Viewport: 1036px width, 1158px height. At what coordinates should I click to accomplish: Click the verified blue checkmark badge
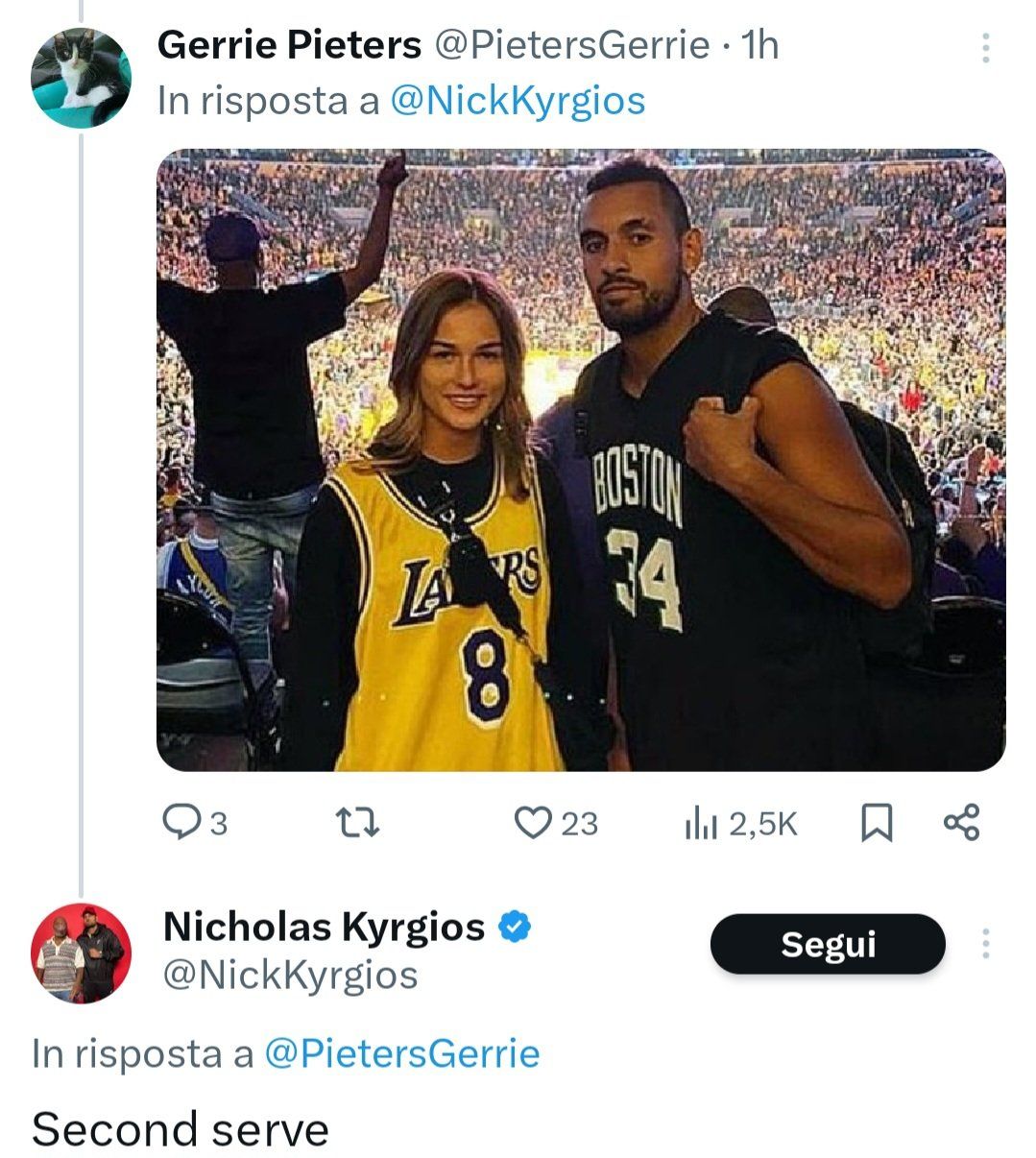click(x=515, y=927)
